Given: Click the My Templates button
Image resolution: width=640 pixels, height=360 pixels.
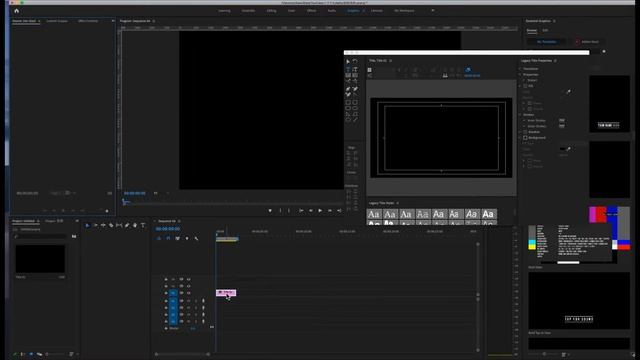Looking at the screenshot, I should (547, 42).
